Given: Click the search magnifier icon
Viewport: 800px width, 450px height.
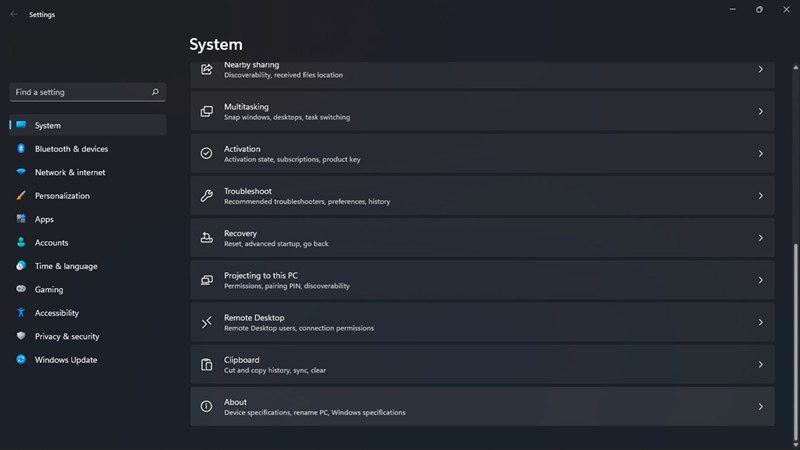Looking at the screenshot, I should 155,92.
